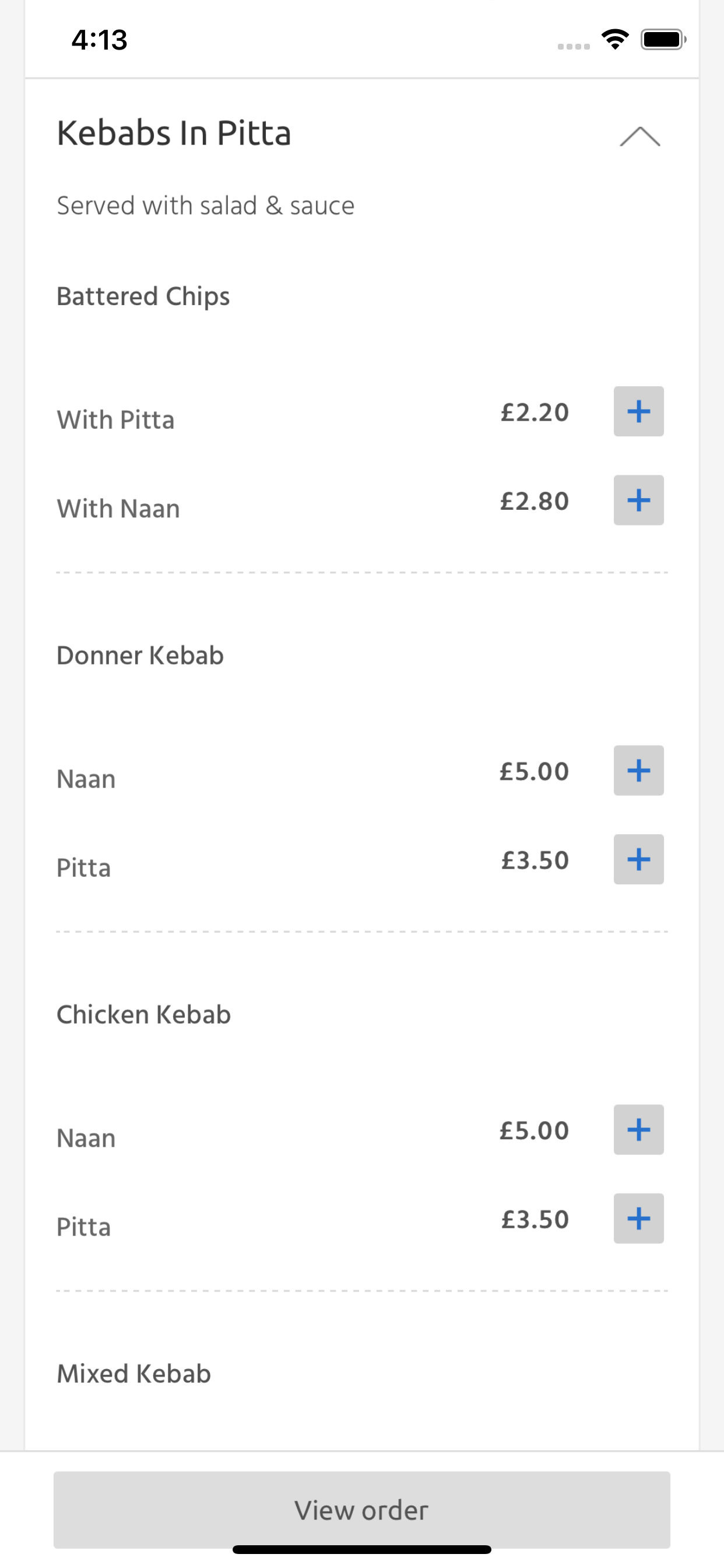Viewport: 724px width, 1568px height.
Task: Add Donner Kebab Pitta for £3.50
Action: coord(638,859)
